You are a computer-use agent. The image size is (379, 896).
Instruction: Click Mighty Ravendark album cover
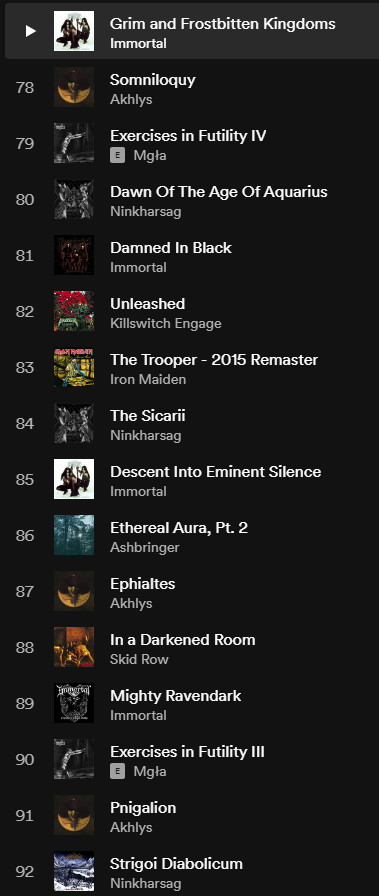74,703
